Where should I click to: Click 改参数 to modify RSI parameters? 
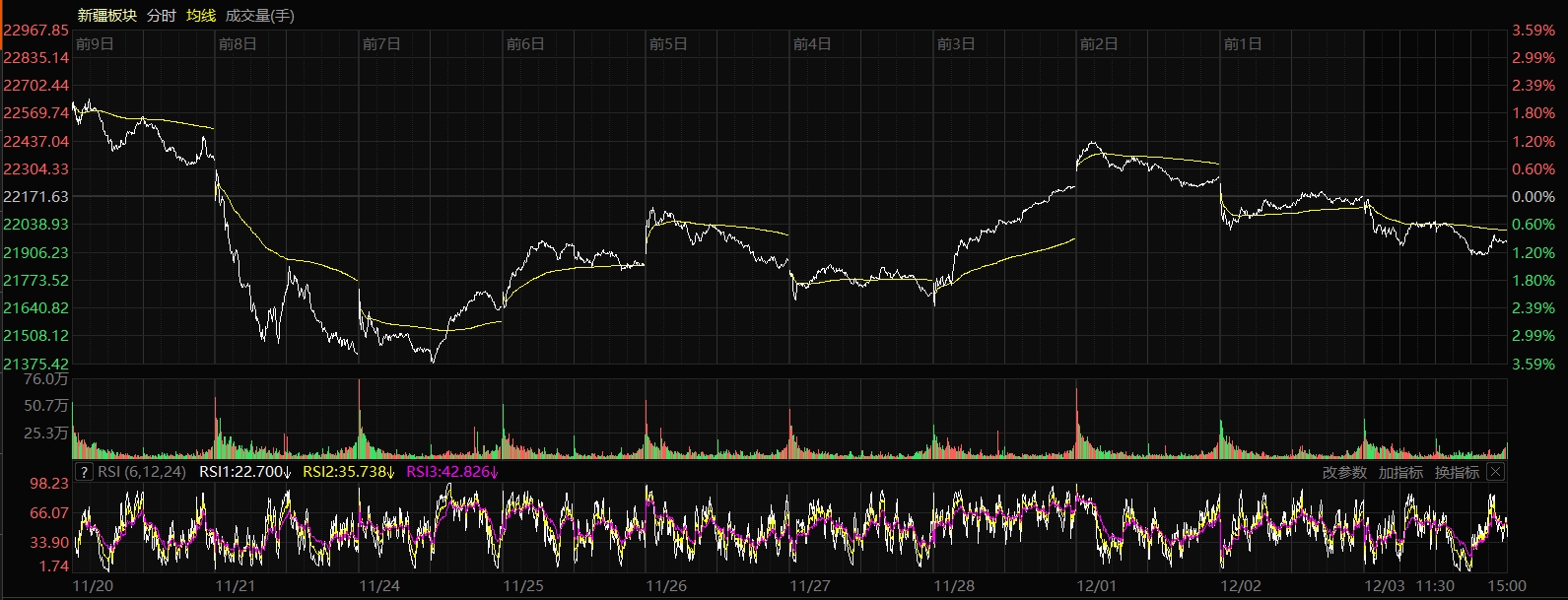pos(1344,473)
